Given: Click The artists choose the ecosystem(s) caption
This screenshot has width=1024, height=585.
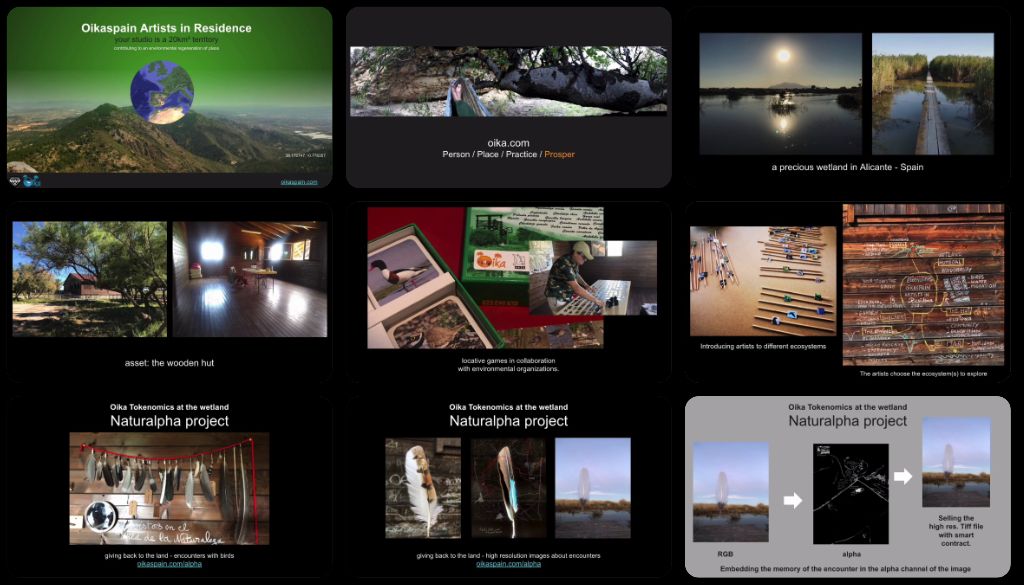Looking at the screenshot, I should click(923, 374).
